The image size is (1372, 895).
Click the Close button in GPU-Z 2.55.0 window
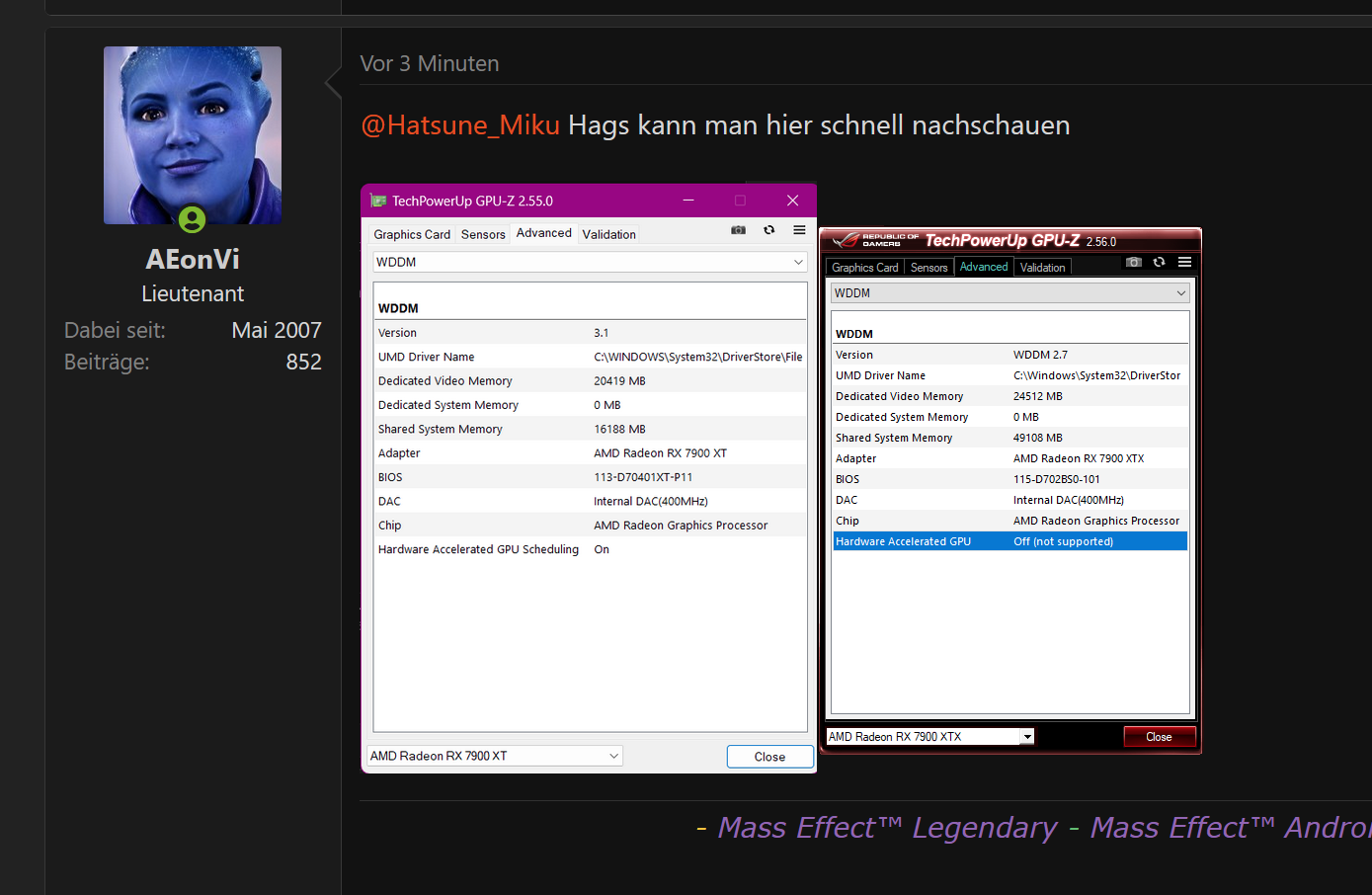click(x=770, y=757)
